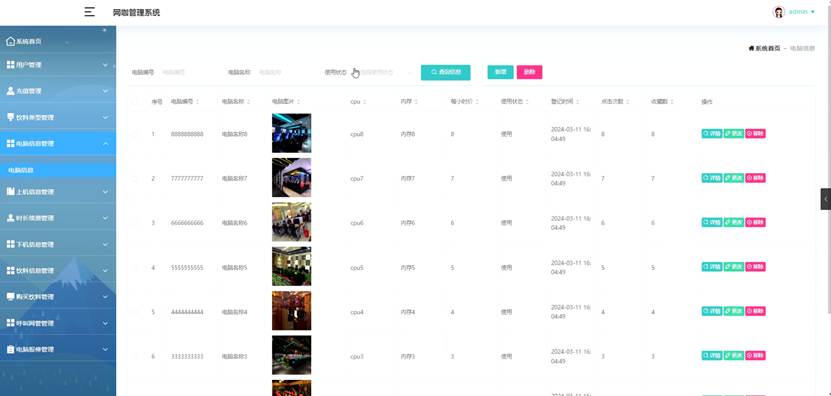Click the 充值管理 person icon

click(10, 91)
